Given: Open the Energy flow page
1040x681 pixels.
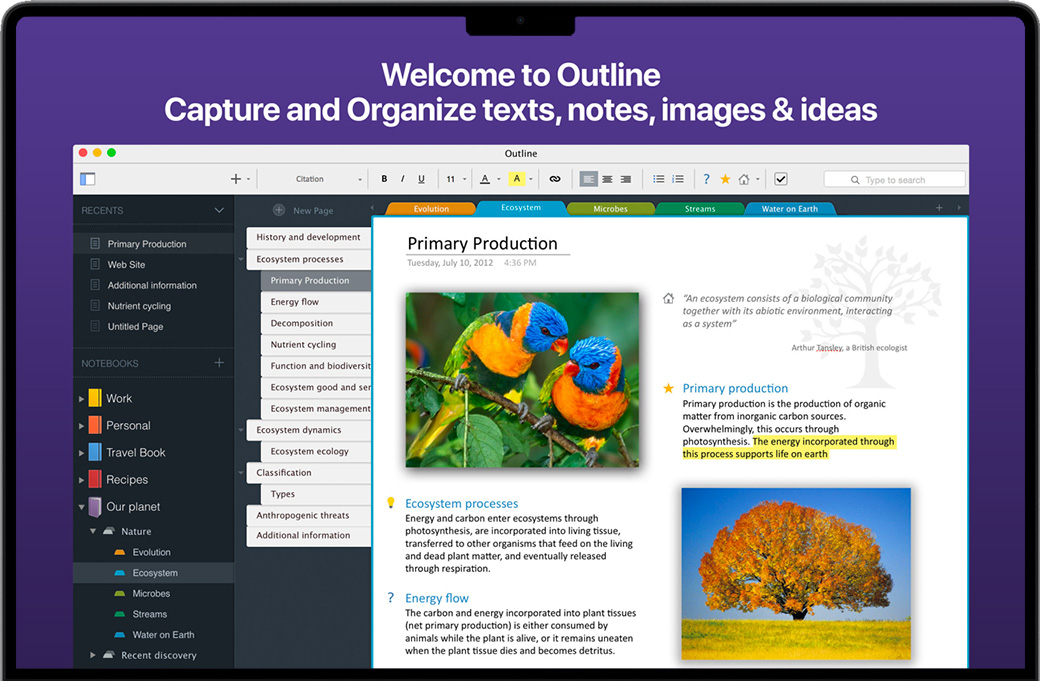Looking at the screenshot, I should point(294,302).
